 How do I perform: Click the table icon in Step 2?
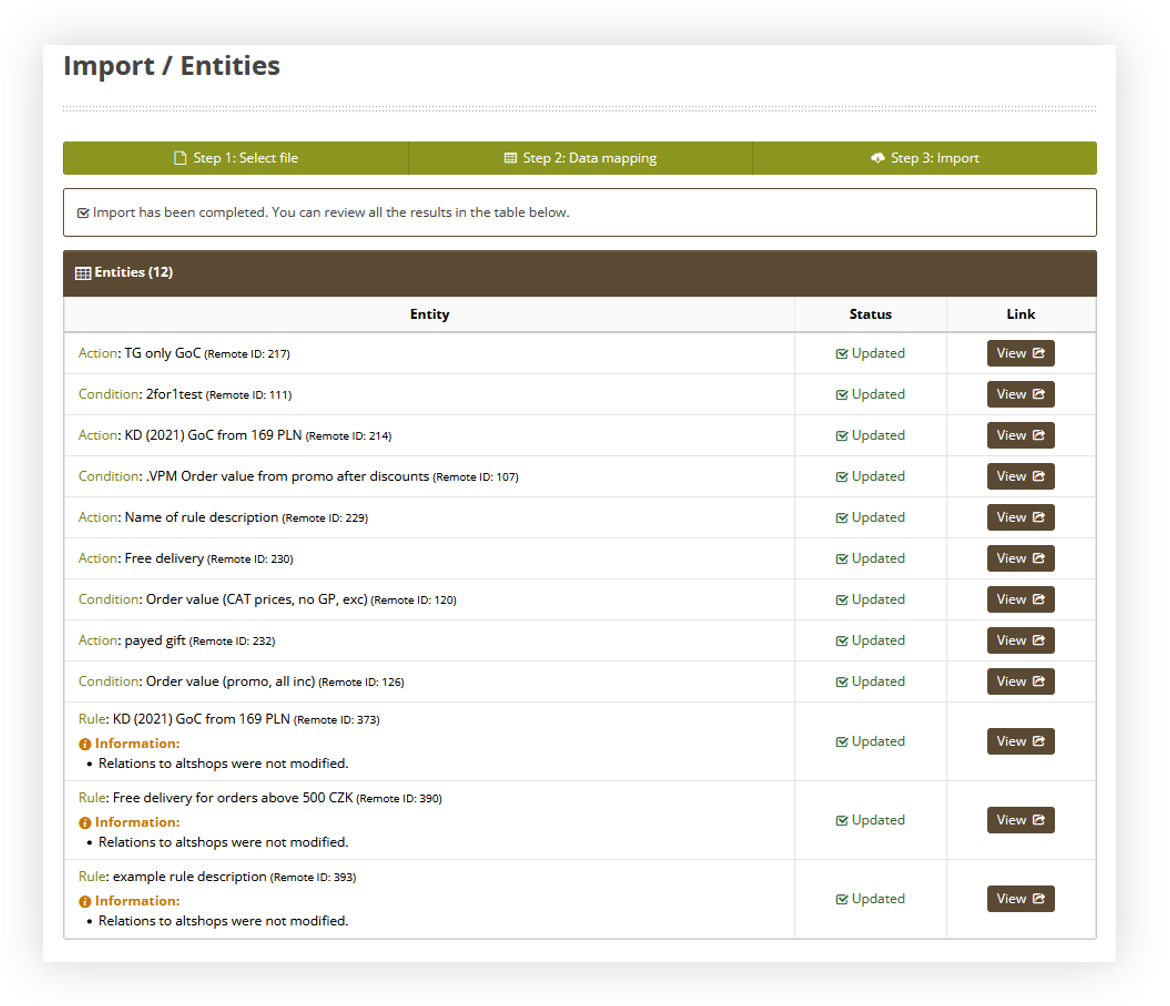(x=510, y=158)
